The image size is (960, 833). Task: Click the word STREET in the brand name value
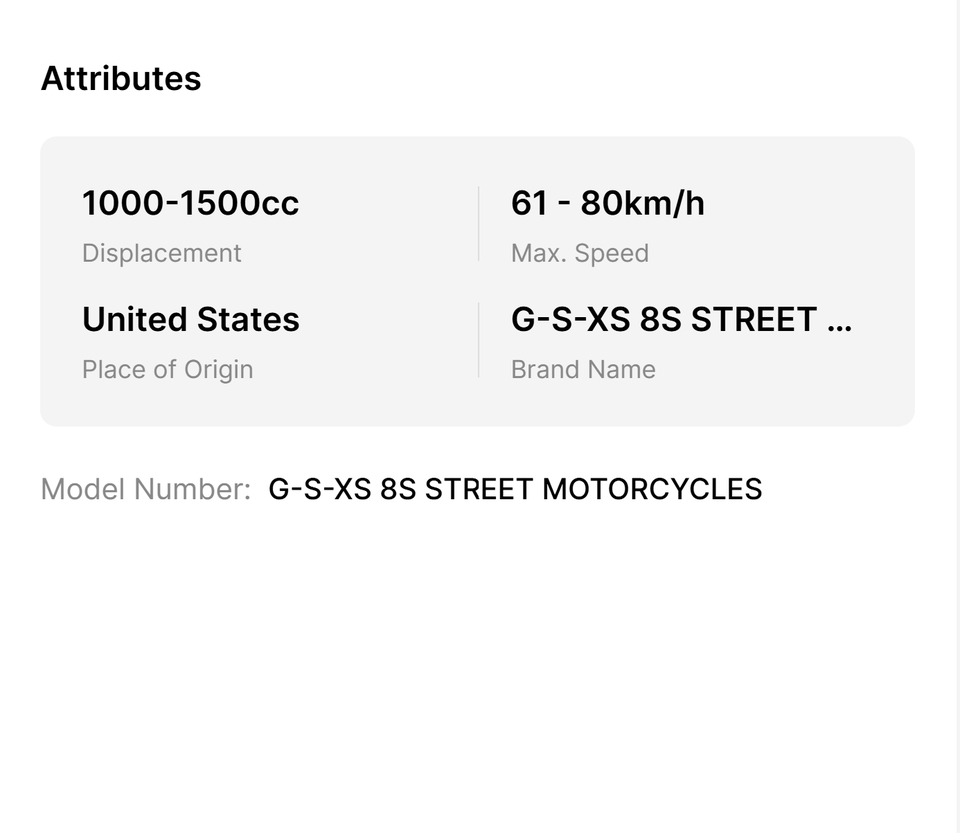[x=754, y=319]
